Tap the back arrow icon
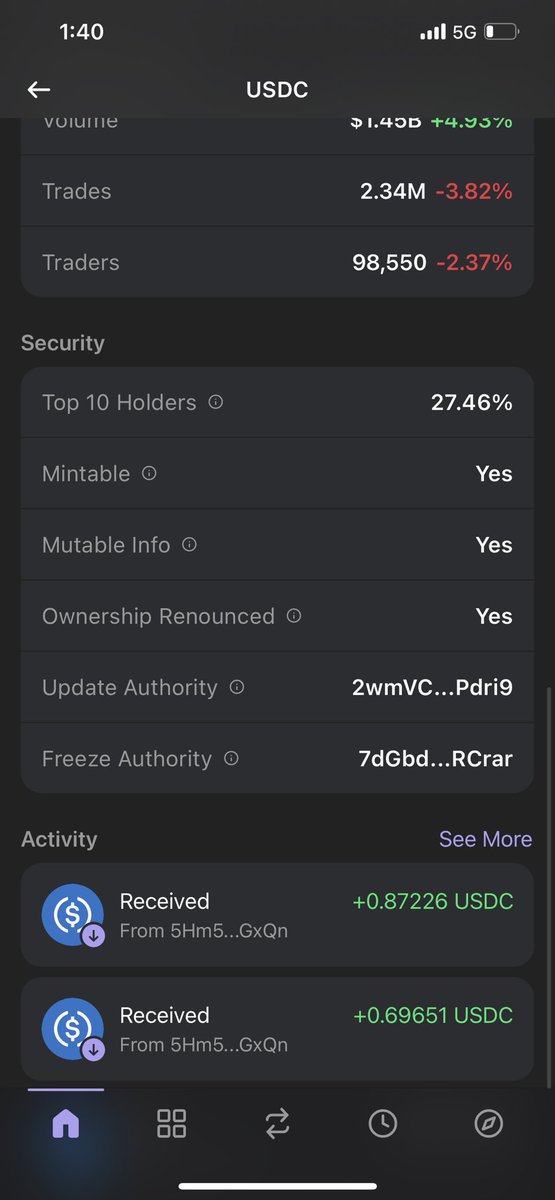555x1200 pixels. 39,90
